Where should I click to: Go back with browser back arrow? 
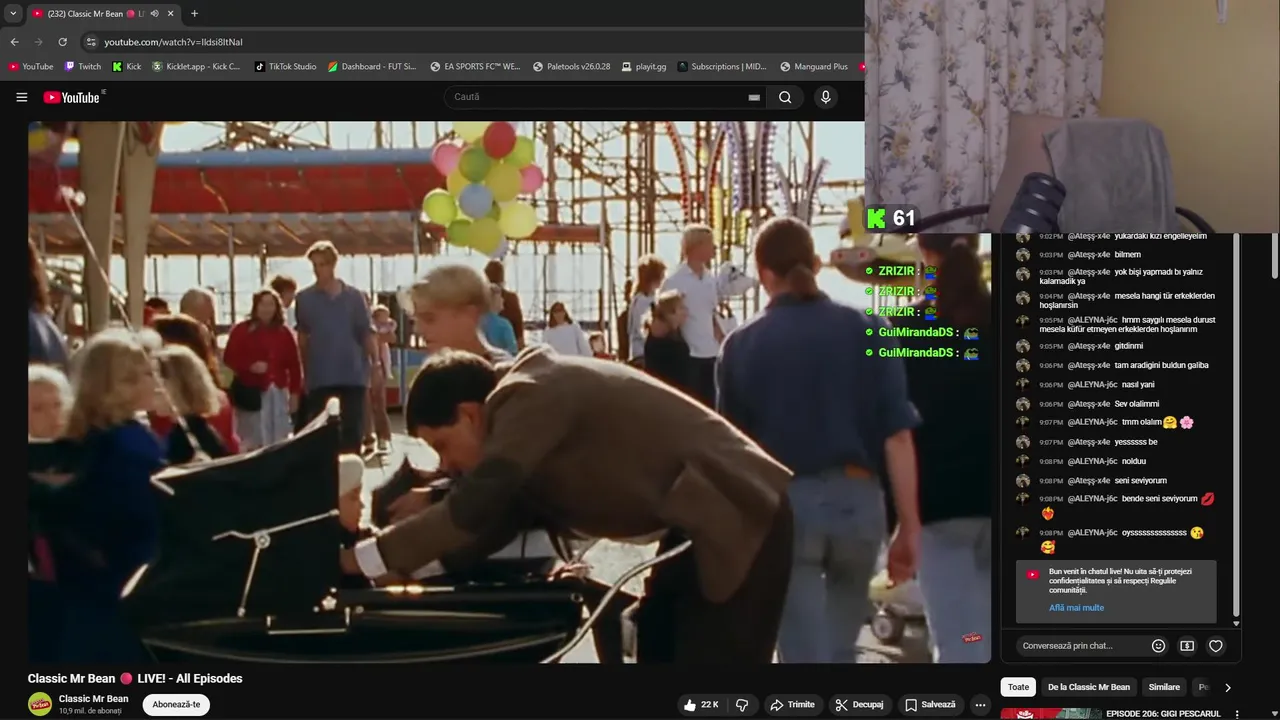14,42
